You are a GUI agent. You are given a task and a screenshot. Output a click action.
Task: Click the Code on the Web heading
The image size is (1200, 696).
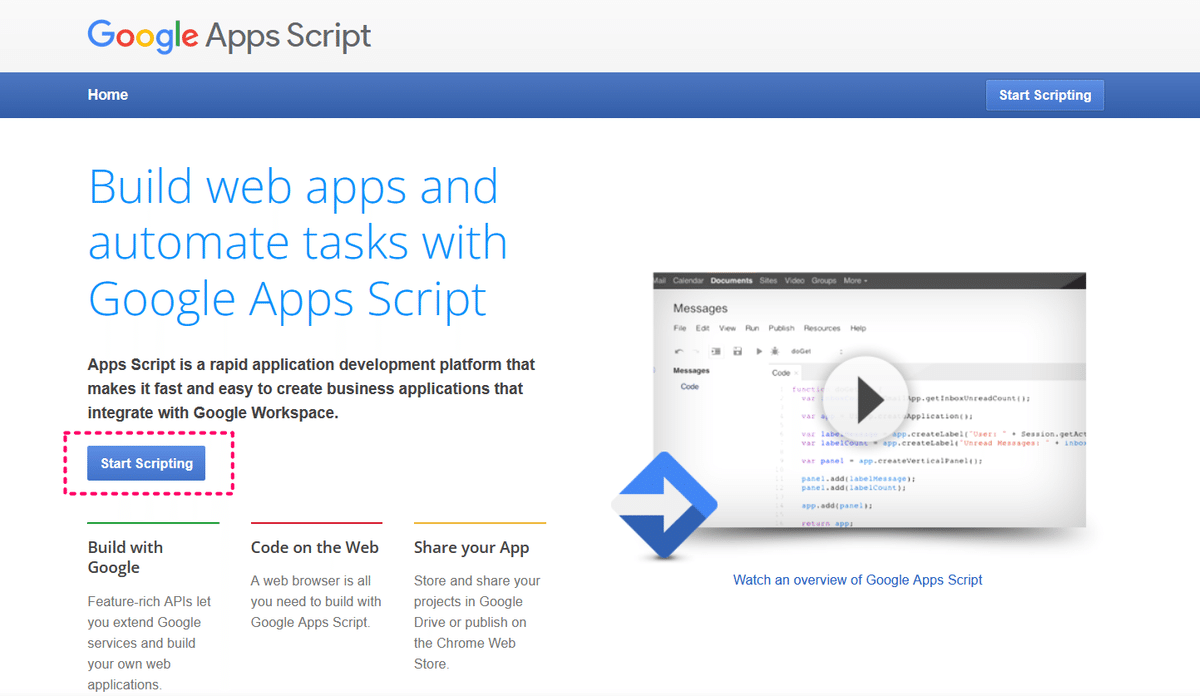315,547
